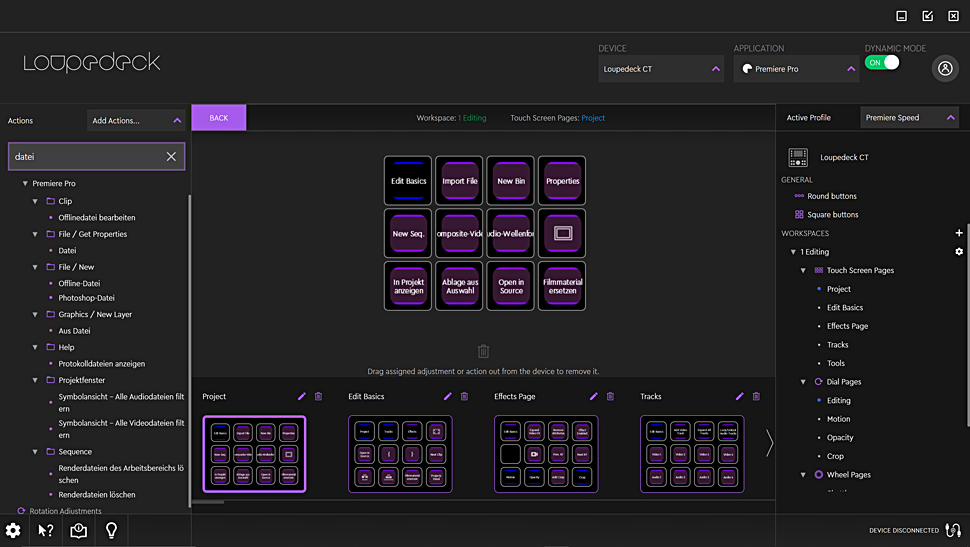Edit the Edit Basics page pencil icon

[x=447, y=396]
